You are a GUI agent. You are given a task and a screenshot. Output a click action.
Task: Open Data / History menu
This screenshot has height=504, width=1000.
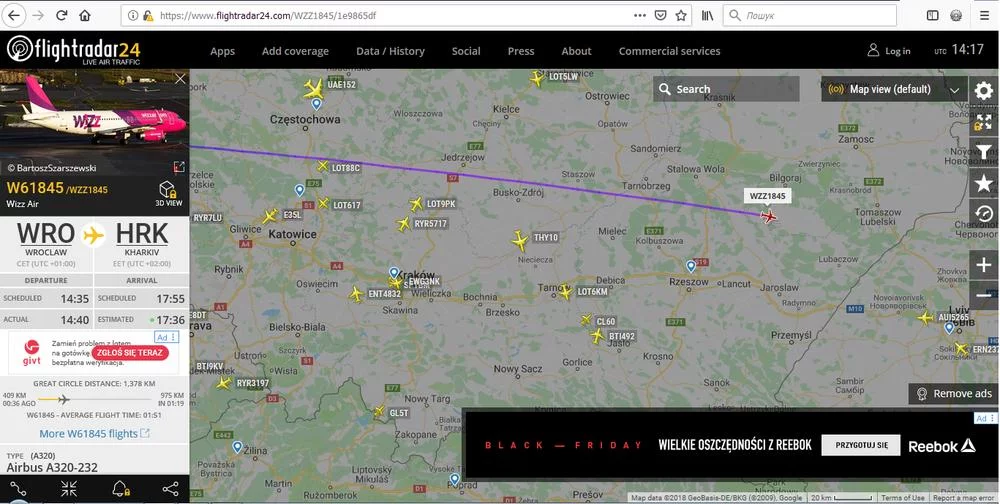point(390,51)
